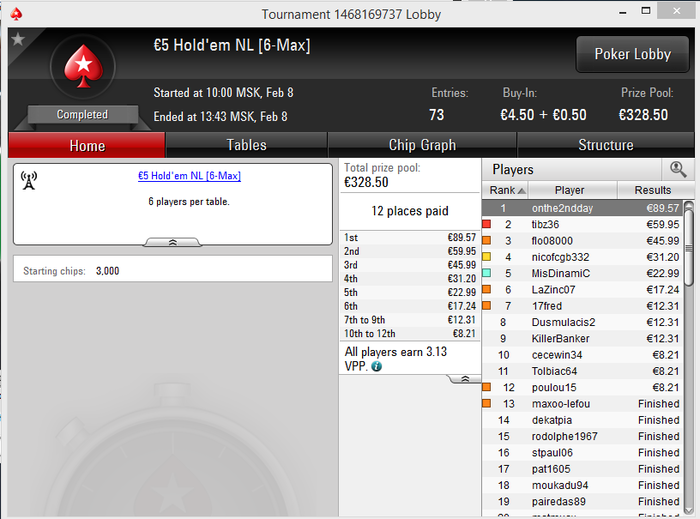Open the Chip Graph tab
This screenshot has height=519, width=700.
422,145
